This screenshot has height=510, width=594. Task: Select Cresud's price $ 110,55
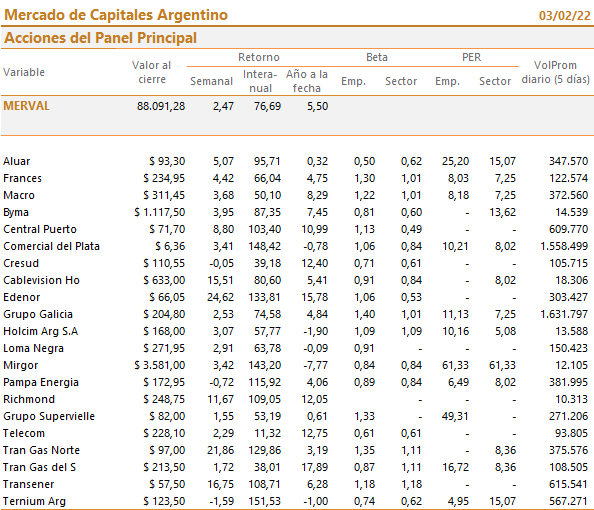point(164,263)
